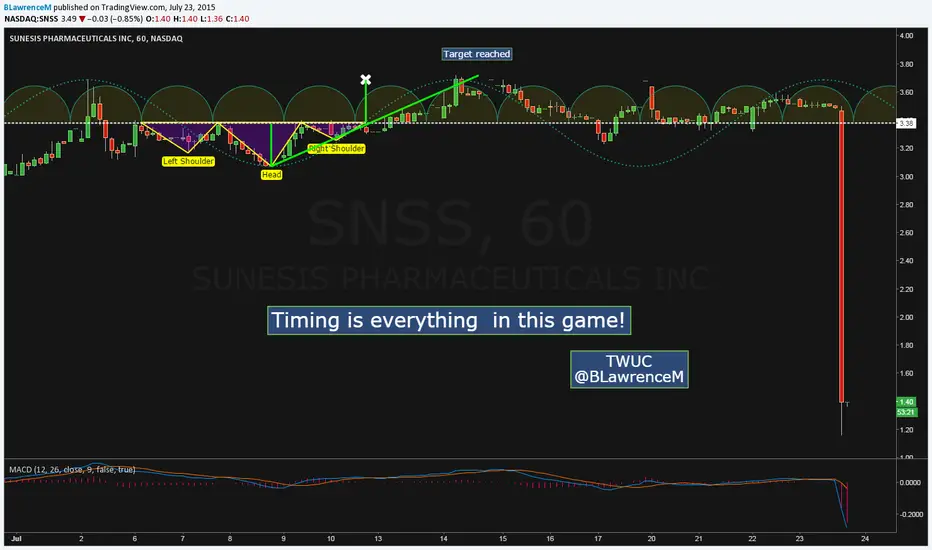Viewport: 932px width, 550px height.
Task: Select the 'Left Shoulder' yellow label
Action: [x=188, y=161]
